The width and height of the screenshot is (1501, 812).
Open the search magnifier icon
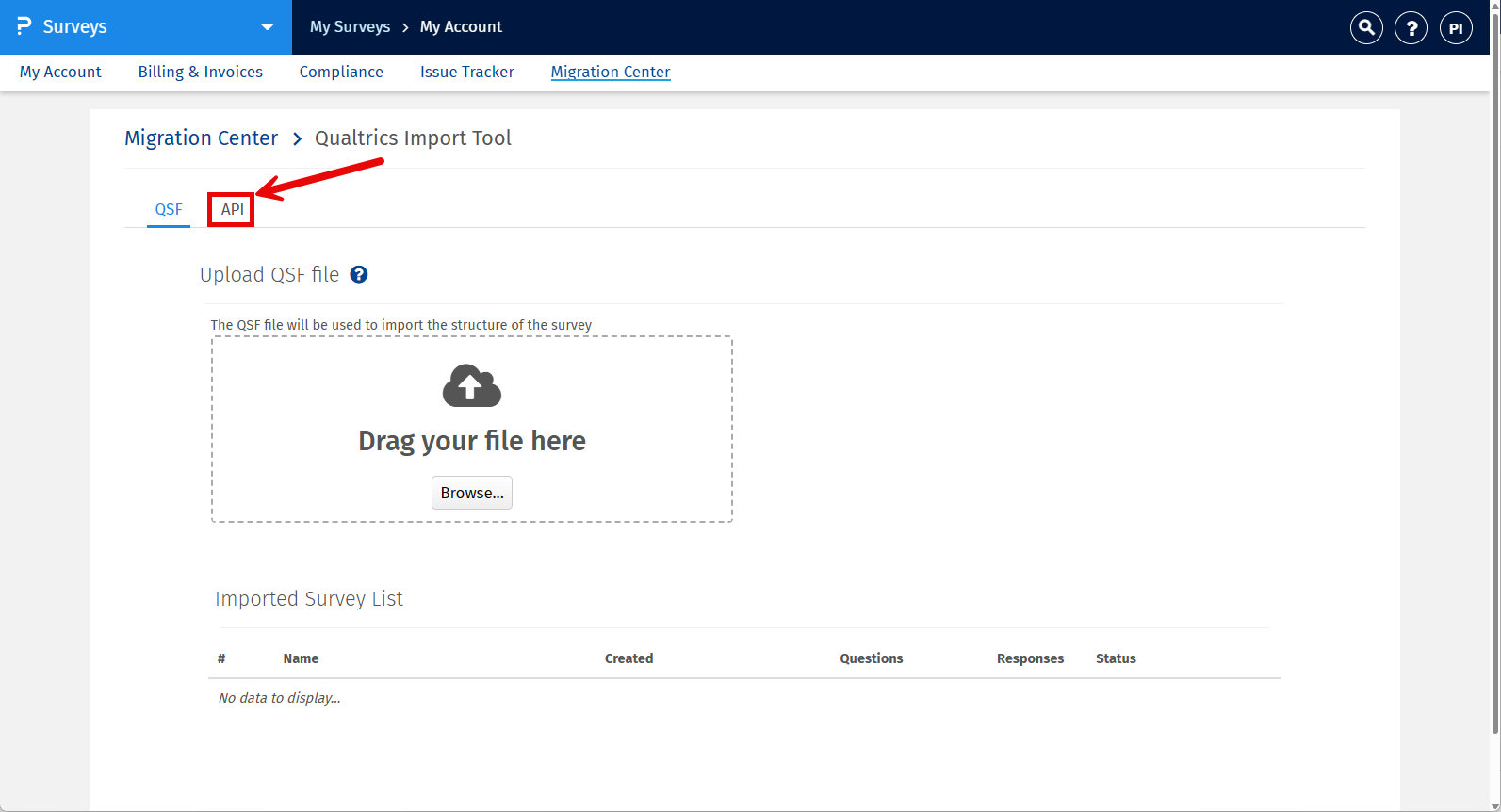[1366, 28]
